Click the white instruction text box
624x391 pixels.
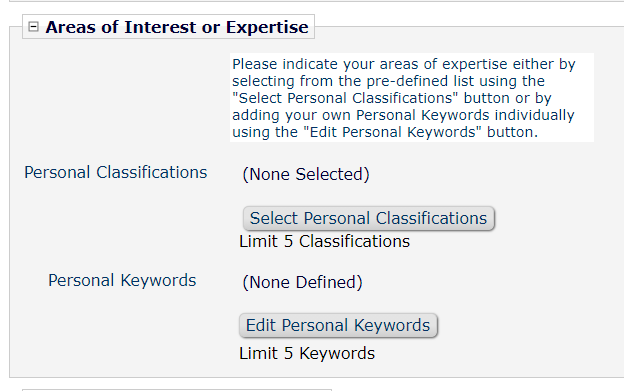pyautogui.click(x=412, y=97)
